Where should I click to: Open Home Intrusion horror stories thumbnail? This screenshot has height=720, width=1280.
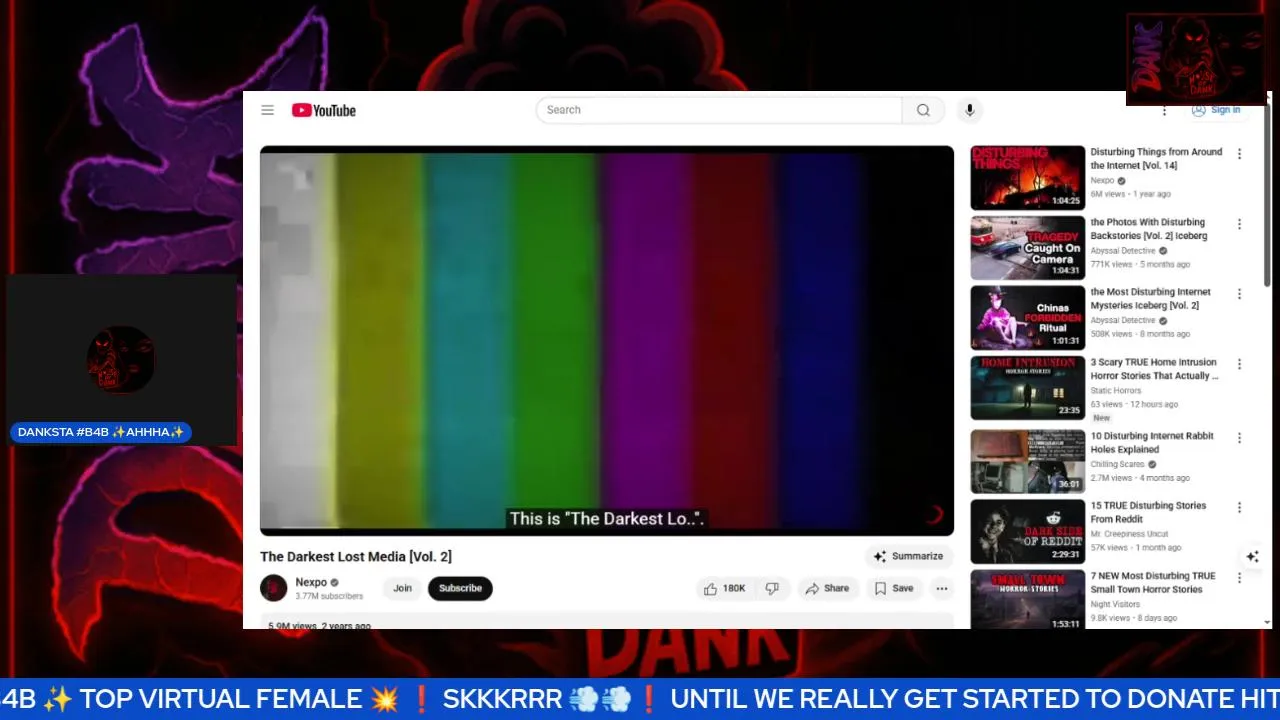1027,388
